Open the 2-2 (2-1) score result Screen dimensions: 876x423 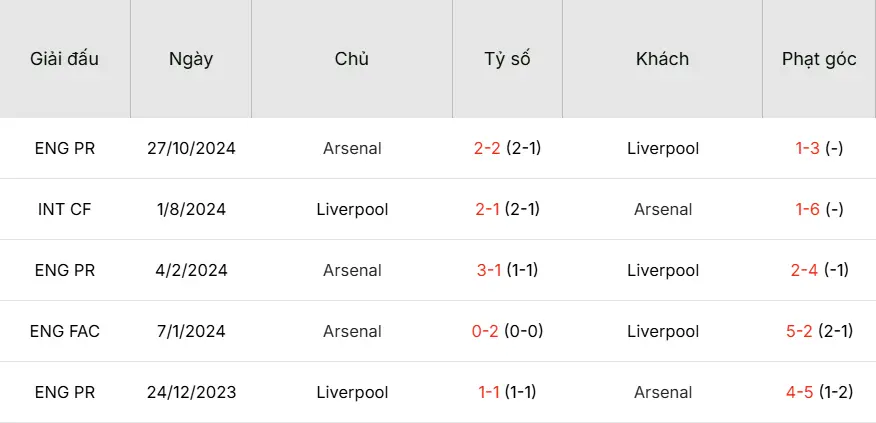point(507,148)
